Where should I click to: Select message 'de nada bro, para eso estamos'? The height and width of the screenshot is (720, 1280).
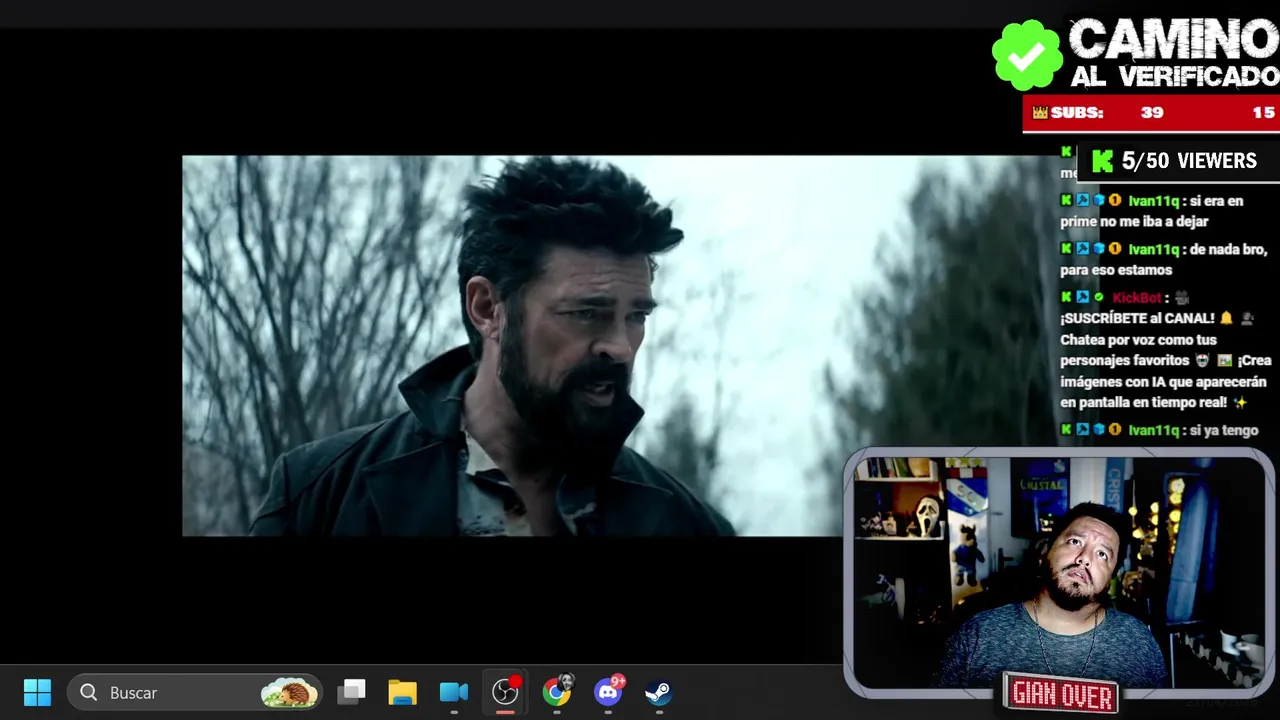pyautogui.click(x=1164, y=259)
